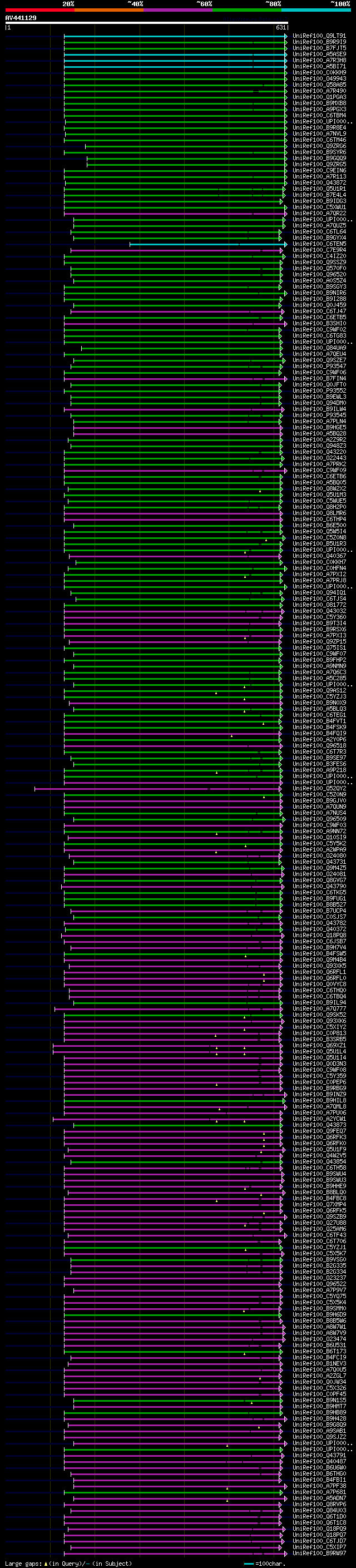Open hit UniRef100_B7FJT5
The image size is (356, 1568).
click(319, 48)
